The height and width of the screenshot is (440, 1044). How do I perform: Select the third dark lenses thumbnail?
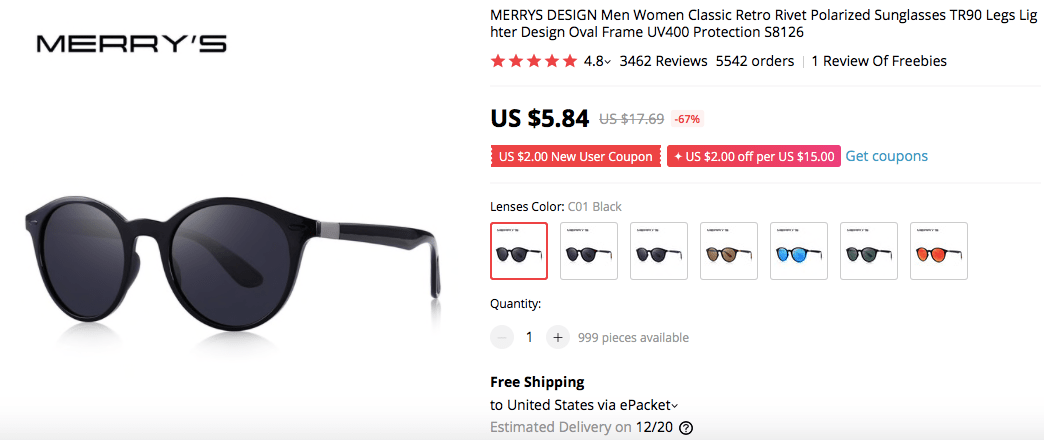(x=659, y=251)
